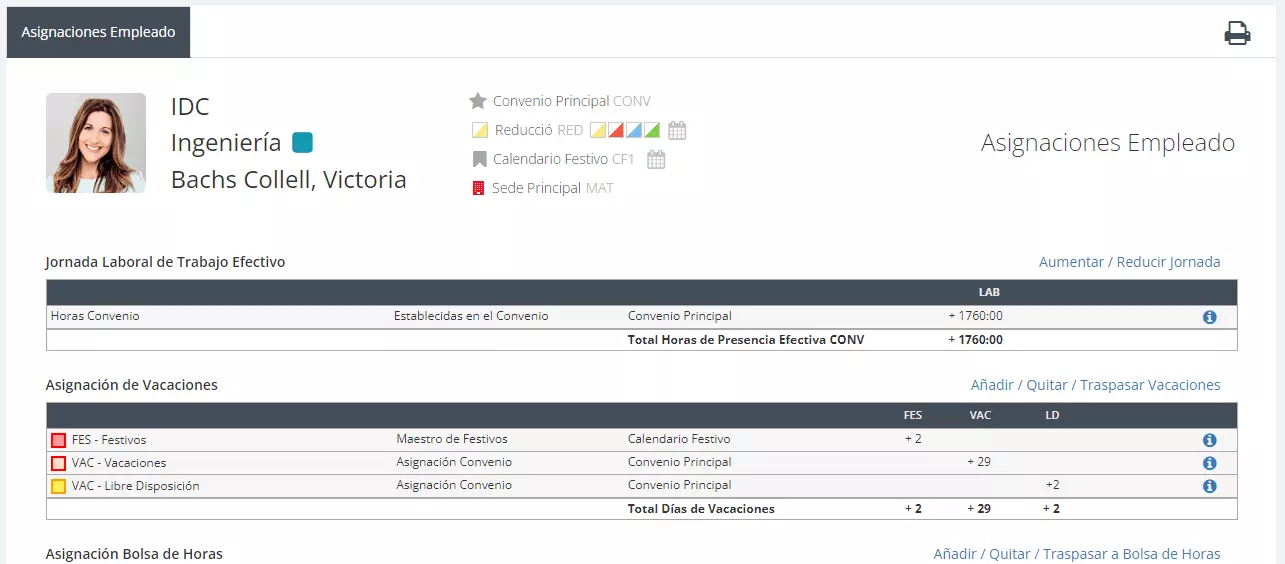1285x564 pixels.
Task: Open calendar icon next to Calendario Festivo CF1
Action: (656, 159)
